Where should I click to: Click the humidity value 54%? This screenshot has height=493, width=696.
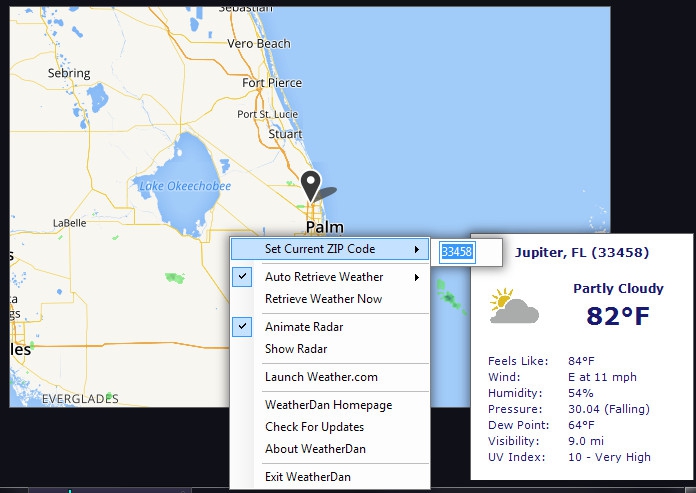(581, 393)
